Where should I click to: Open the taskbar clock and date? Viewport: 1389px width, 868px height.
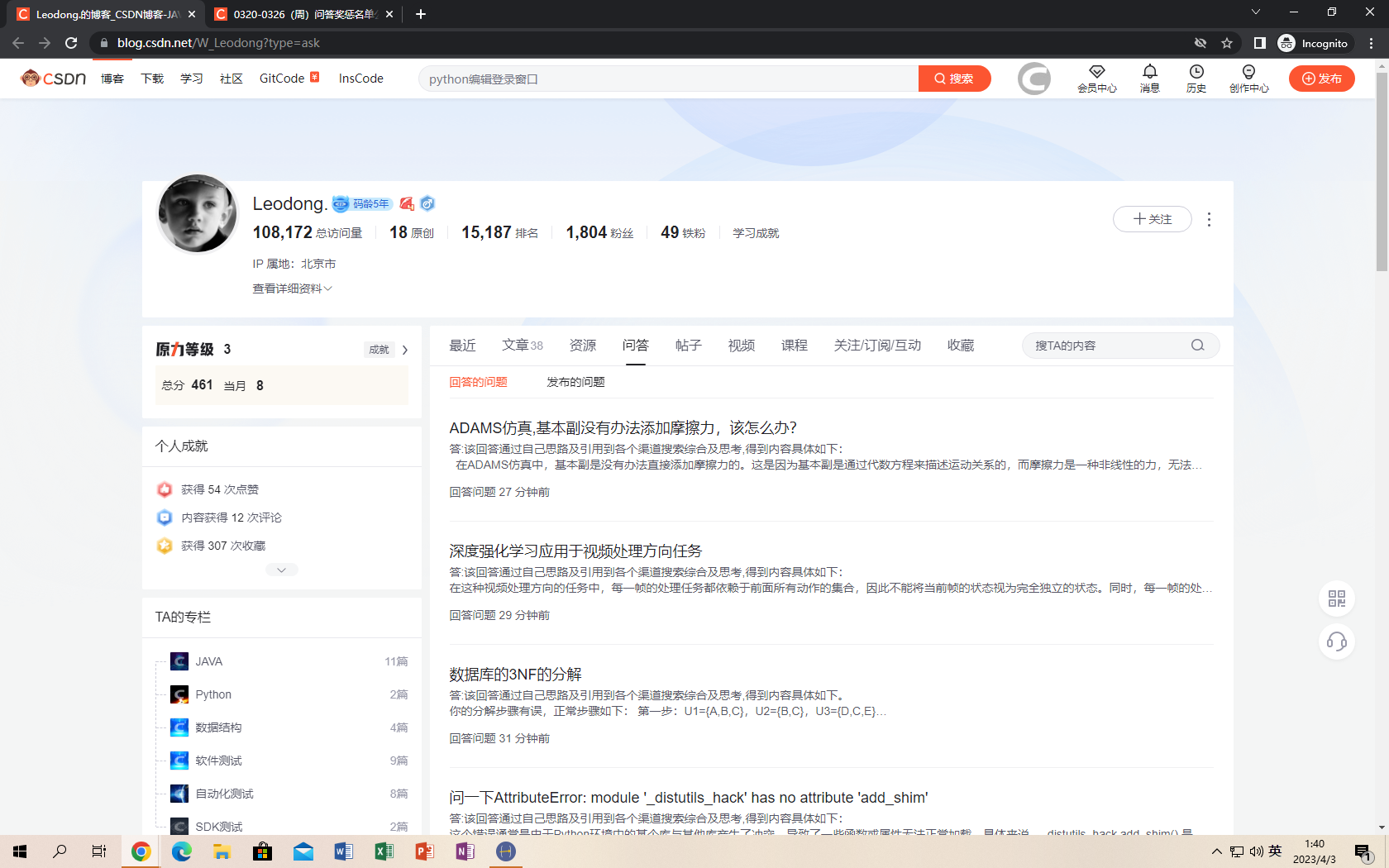[1315, 851]
